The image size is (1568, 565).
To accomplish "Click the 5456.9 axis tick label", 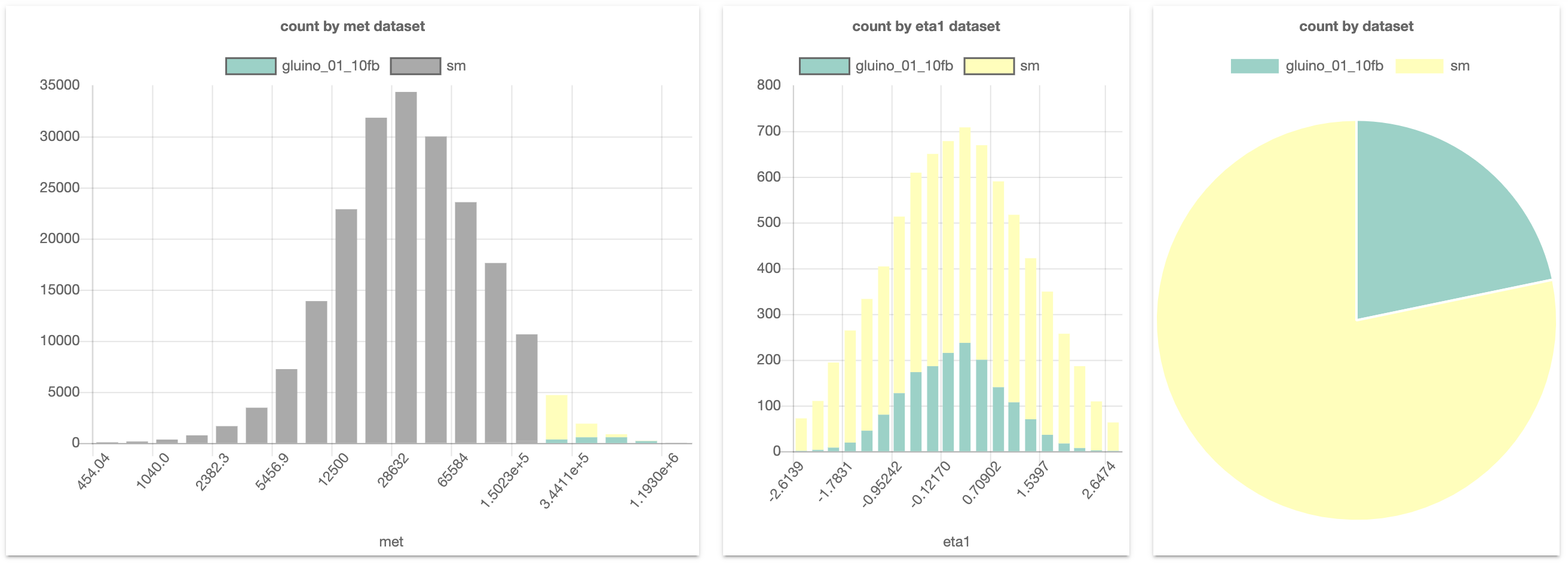I will click(x=272, y=471).
